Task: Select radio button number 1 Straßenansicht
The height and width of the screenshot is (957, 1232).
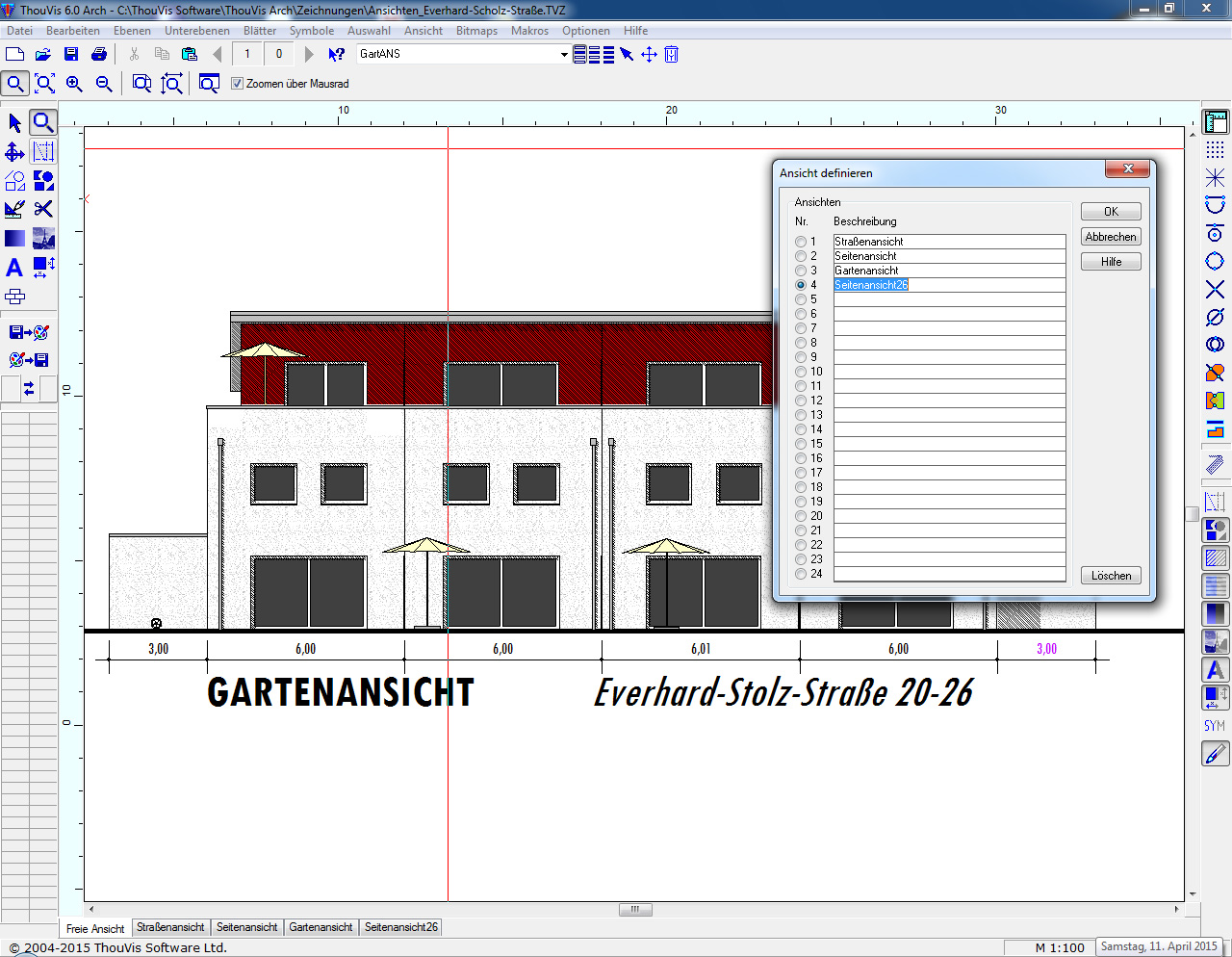Action: point(801,242)
